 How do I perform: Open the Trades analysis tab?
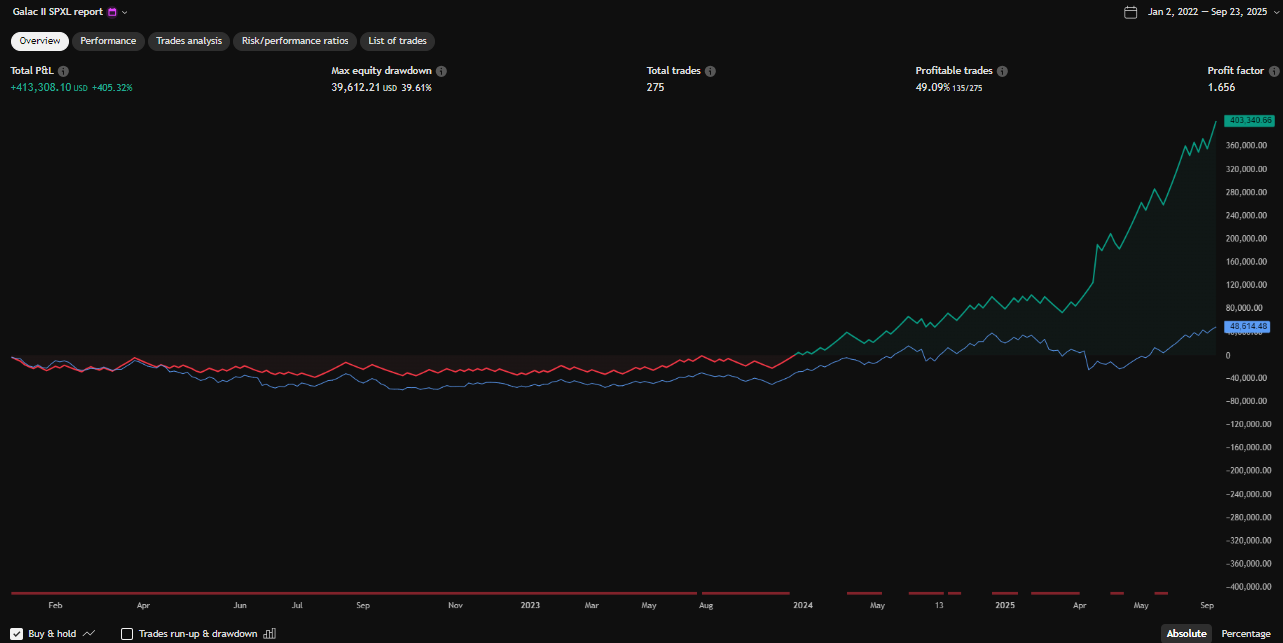(x=189, y=41)
